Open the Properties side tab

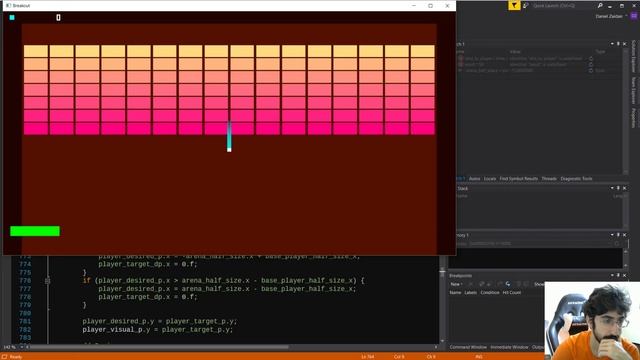pos(634,118)
